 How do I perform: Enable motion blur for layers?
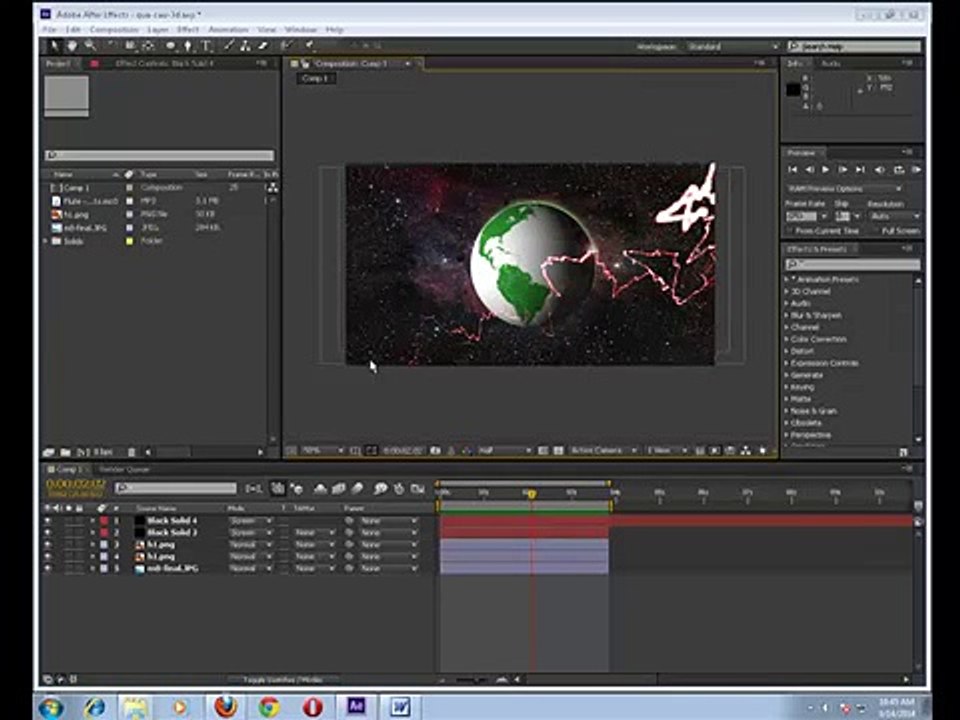pyautogui.click(x=357, y=488)
